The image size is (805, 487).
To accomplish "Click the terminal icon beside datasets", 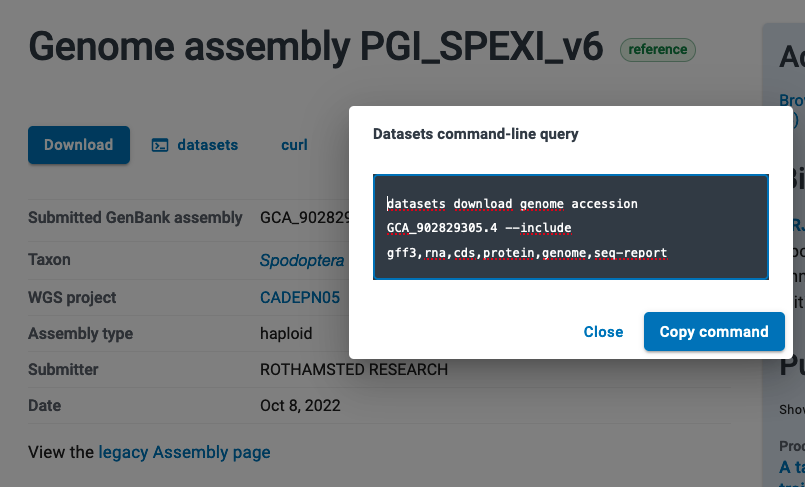I will click(x=159, y=145).
